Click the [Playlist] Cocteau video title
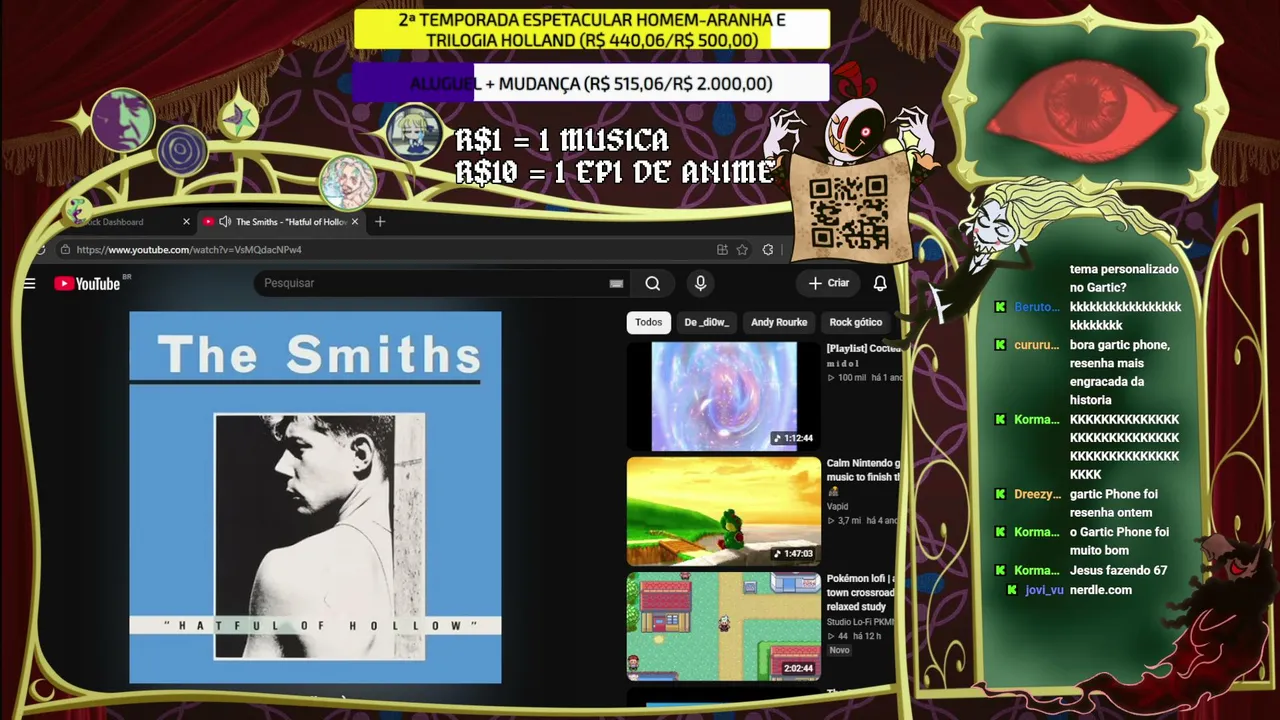The width and height of the screenshot is (1280, 720). [x=864, y=348]
